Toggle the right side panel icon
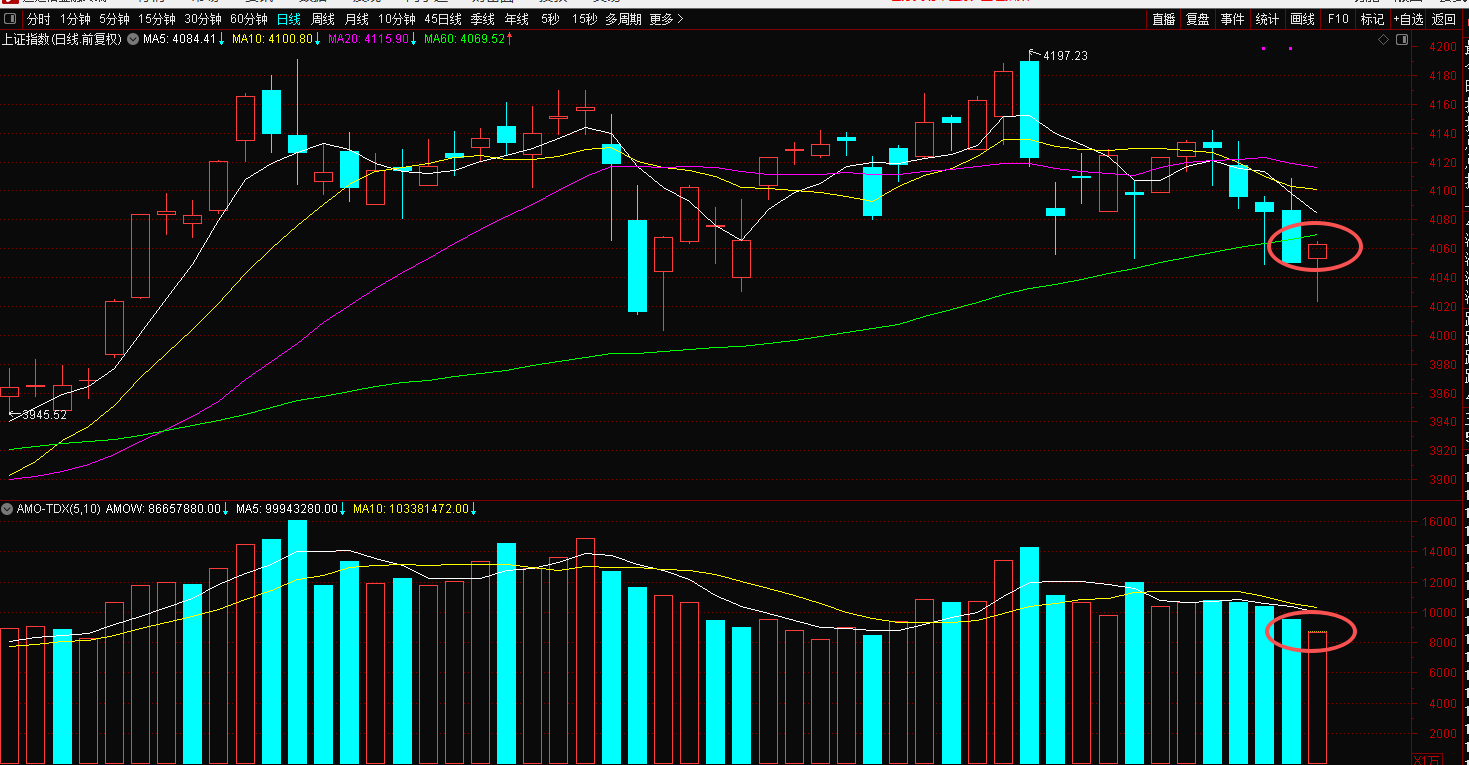 [x=1401, y=40]
